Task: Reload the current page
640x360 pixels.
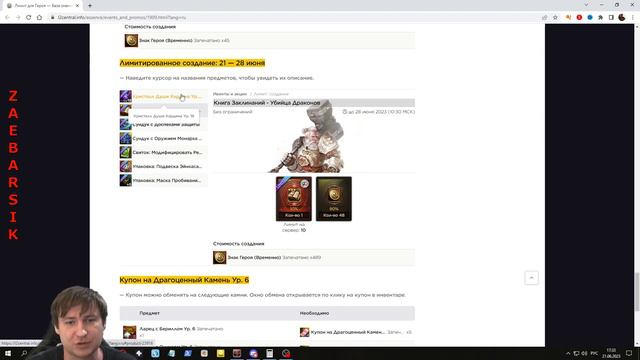Action: 29,18
